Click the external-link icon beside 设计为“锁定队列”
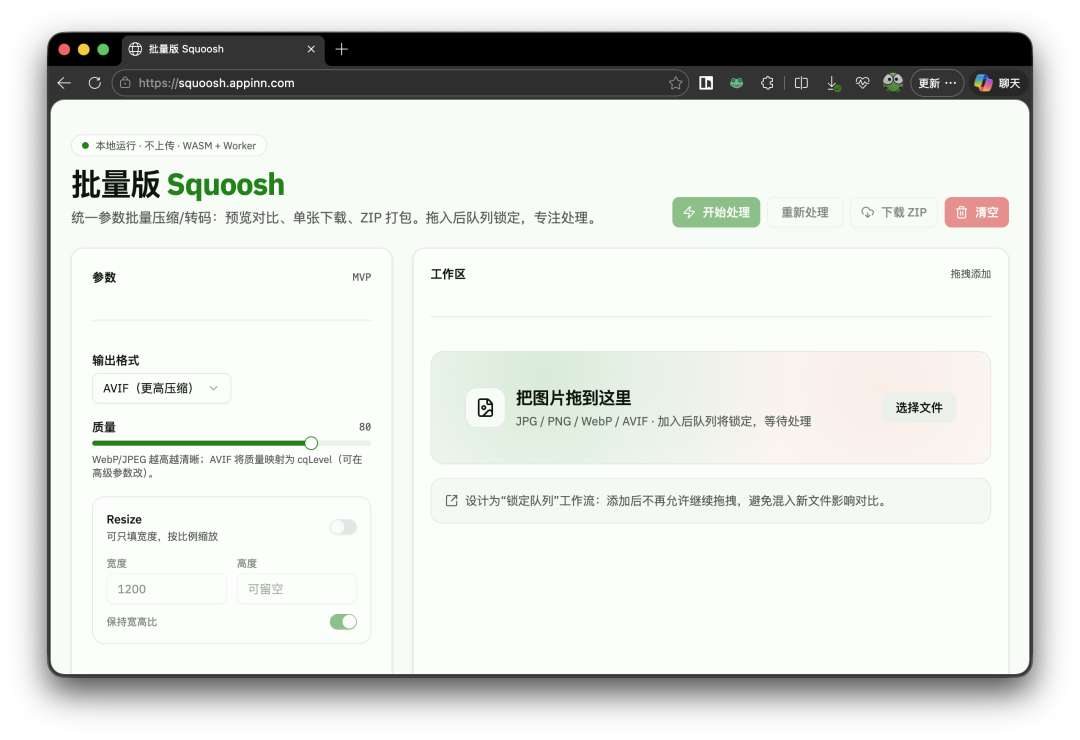Viewport: 1080px width, 740px height. coord(451,501)
